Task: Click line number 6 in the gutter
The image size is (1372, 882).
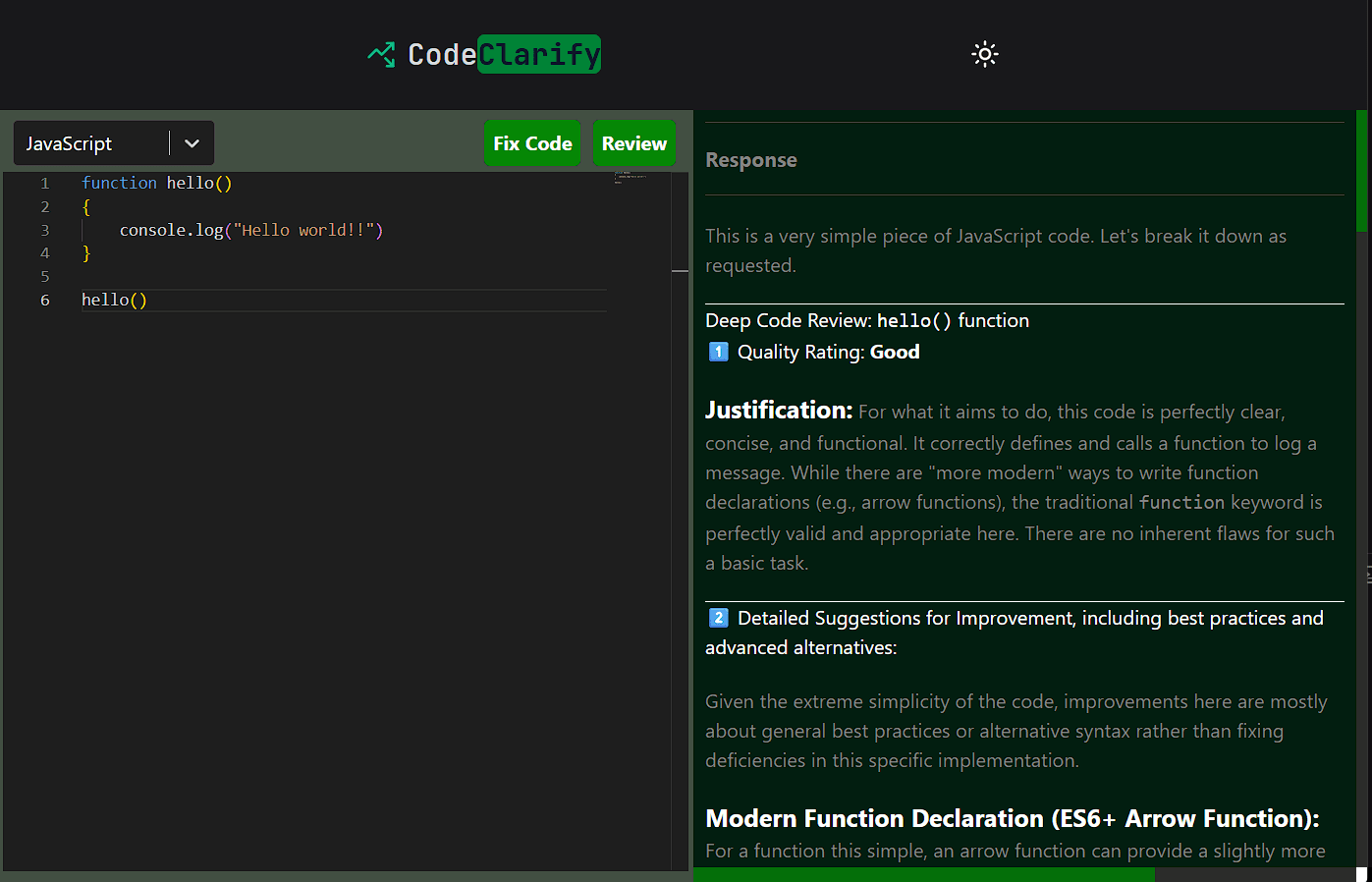Action: pos(44,300)
